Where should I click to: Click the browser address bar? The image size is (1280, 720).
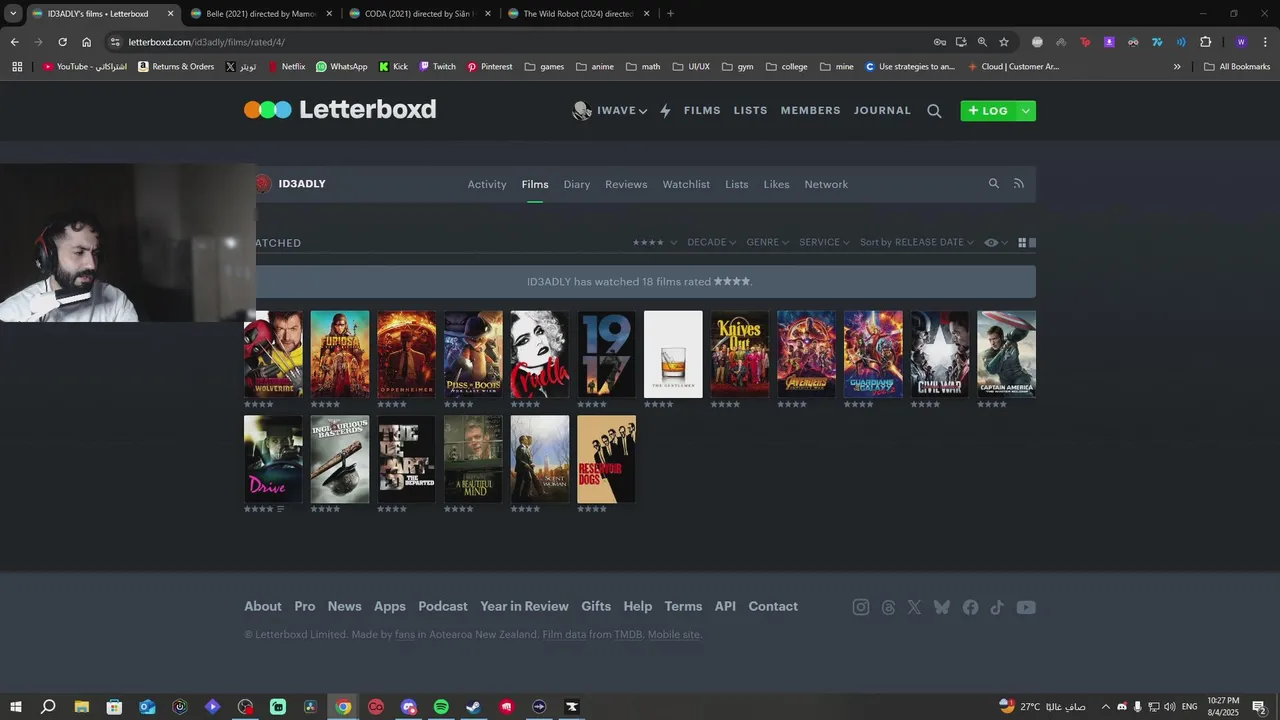click(x=520, y=42)
